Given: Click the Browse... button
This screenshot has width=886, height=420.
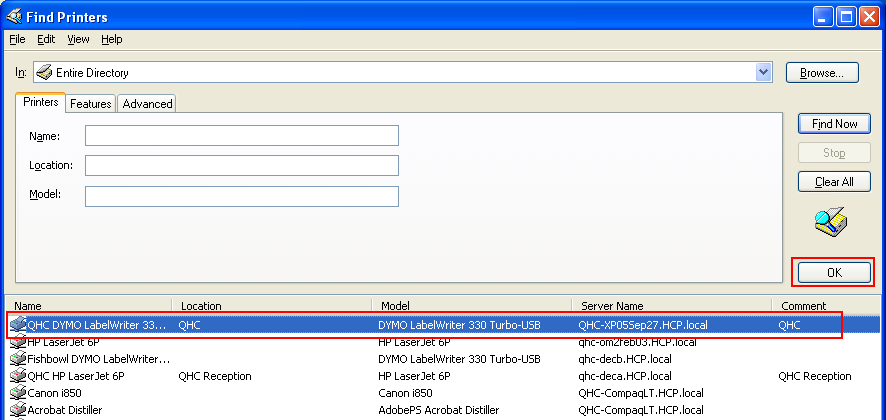Looking at the screenshot, I should [x=822, y=73].
